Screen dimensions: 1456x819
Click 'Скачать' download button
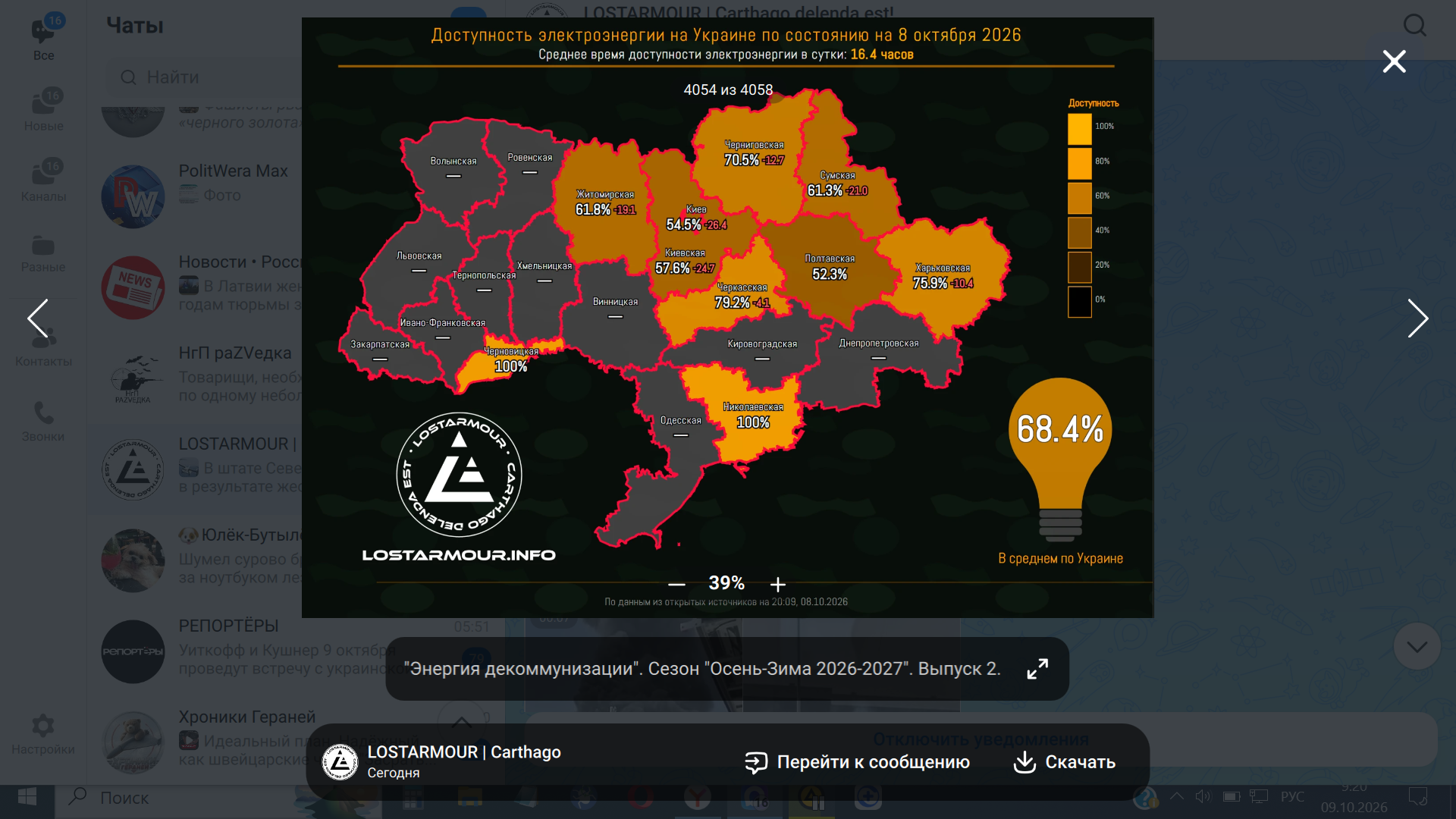[x=1065, y=762]
